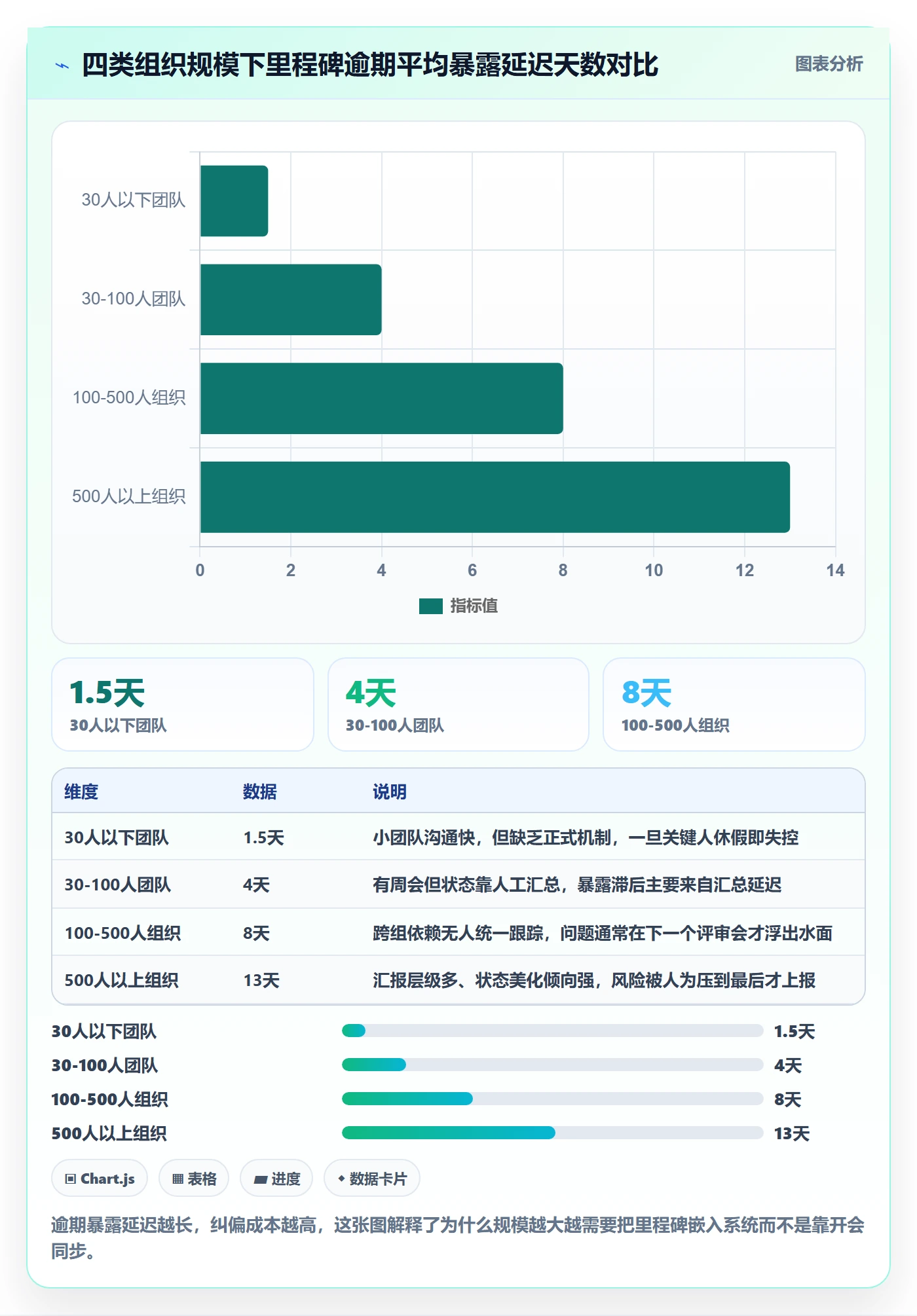917x1316 pixels.
Task: Click the Chart.js tag square icon
Action: [71, 1179]
